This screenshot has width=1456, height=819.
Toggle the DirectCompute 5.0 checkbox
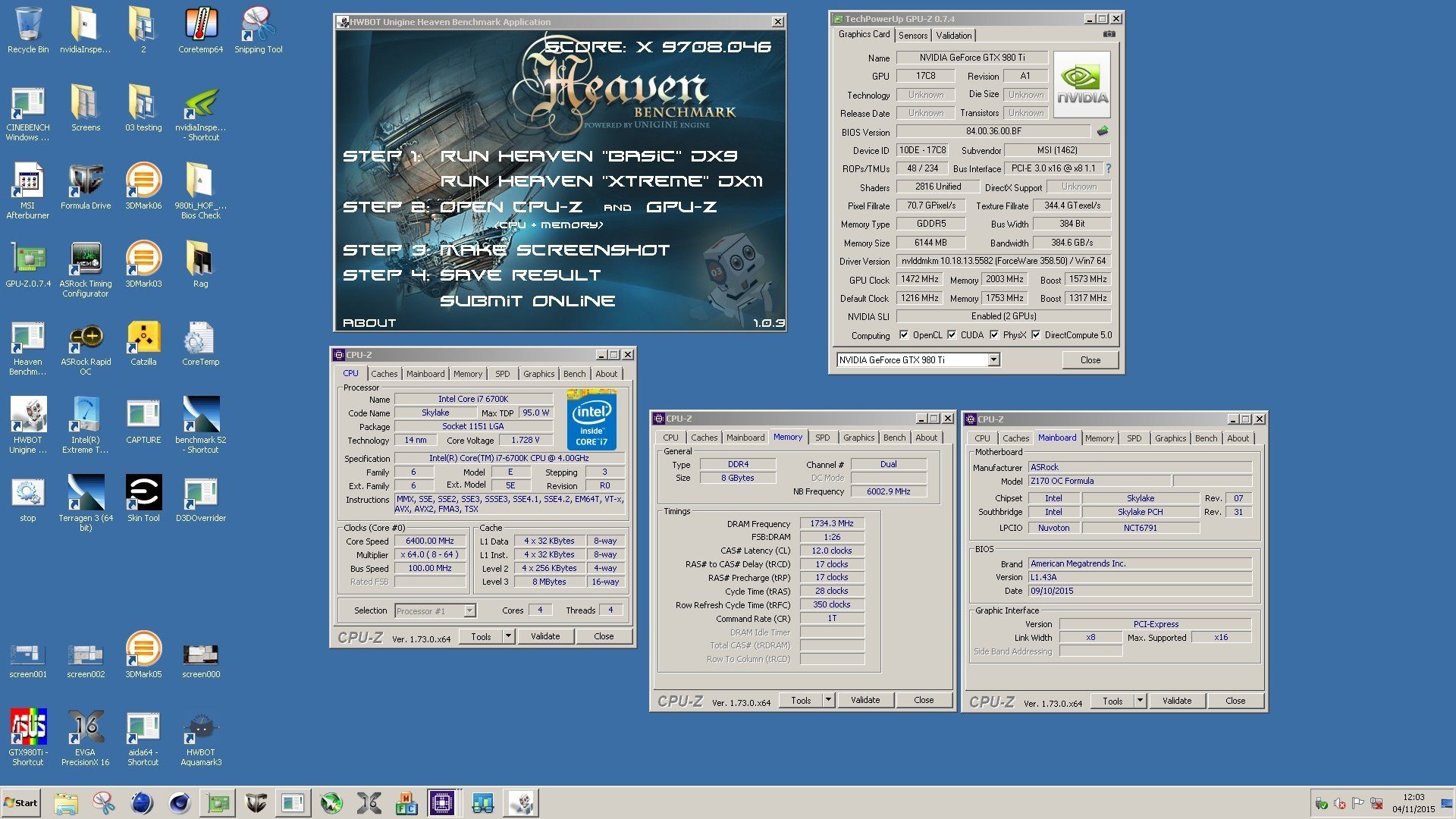coord(1035,334)
